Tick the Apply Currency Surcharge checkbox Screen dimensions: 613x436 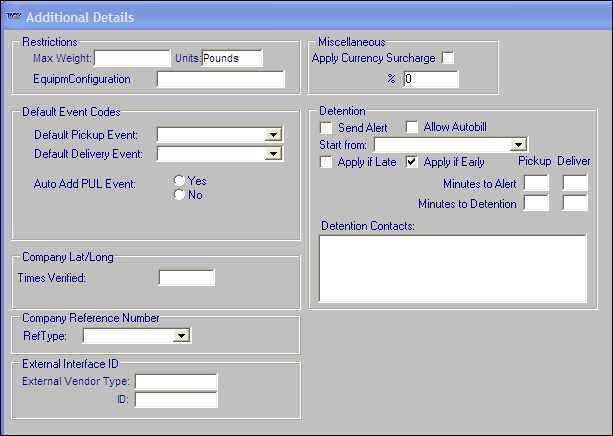click(x=449, y=59)
